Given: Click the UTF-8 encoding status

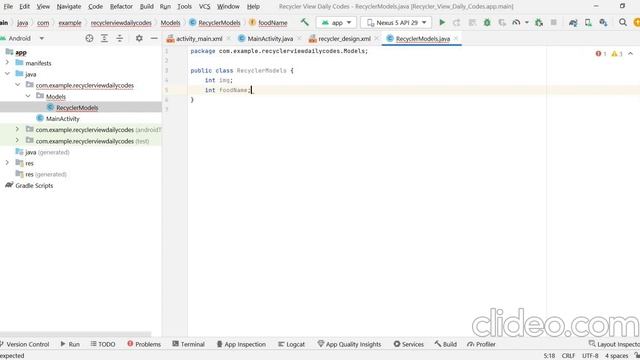Looking at the screenshot, I should [x=590, y=356].
